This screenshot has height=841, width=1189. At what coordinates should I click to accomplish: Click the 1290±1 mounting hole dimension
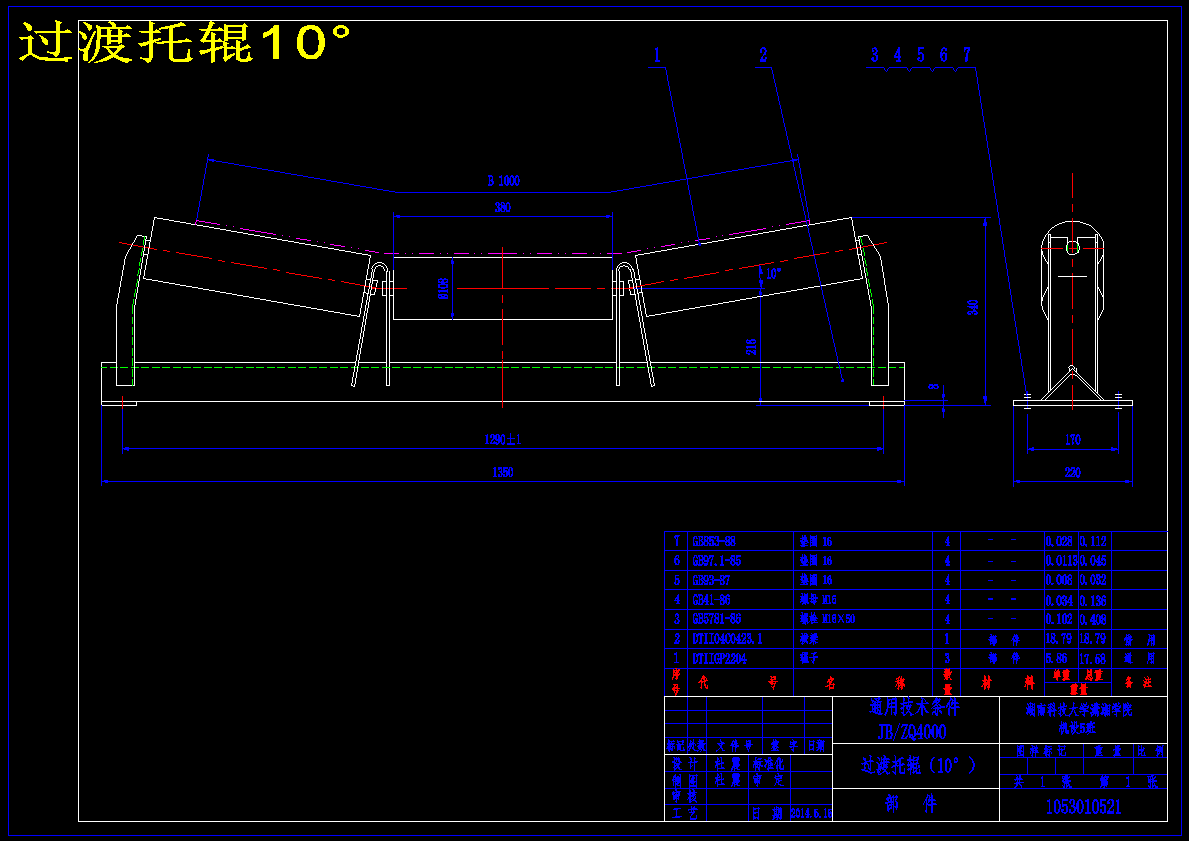[503, 439]
